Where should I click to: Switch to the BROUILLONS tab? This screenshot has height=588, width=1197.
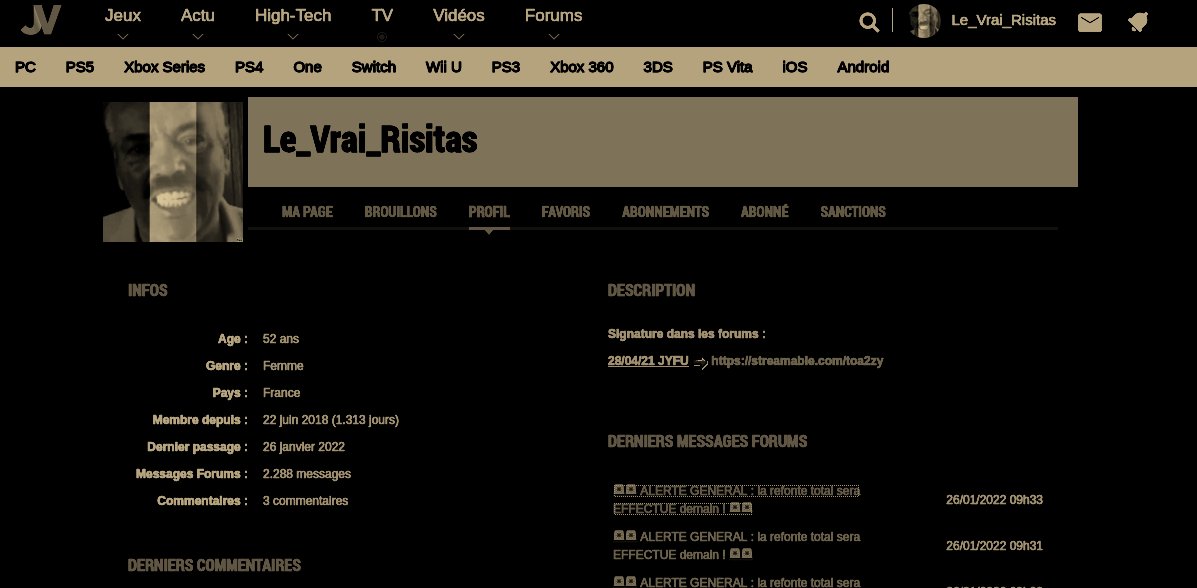click(x=401, y=212)
